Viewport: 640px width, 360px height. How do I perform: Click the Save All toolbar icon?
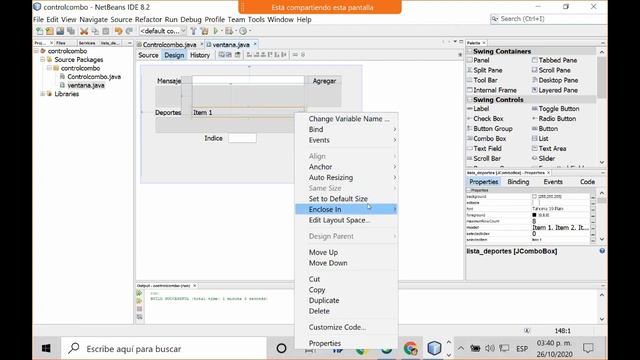pyautogui.click(x=71, y=31)
